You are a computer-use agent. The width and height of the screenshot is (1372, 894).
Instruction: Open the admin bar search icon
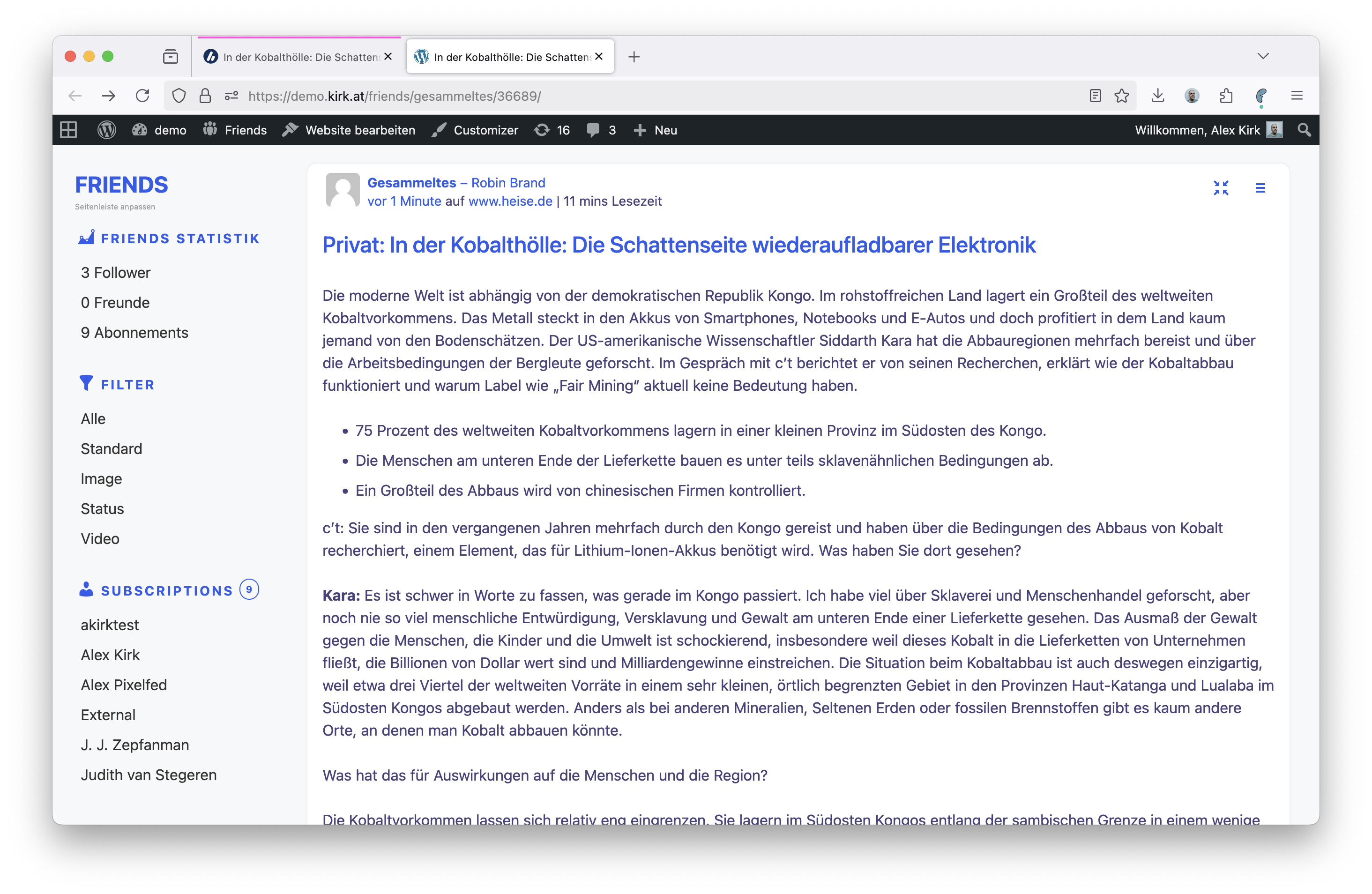pyautogui.click(x=1304, y=130)
